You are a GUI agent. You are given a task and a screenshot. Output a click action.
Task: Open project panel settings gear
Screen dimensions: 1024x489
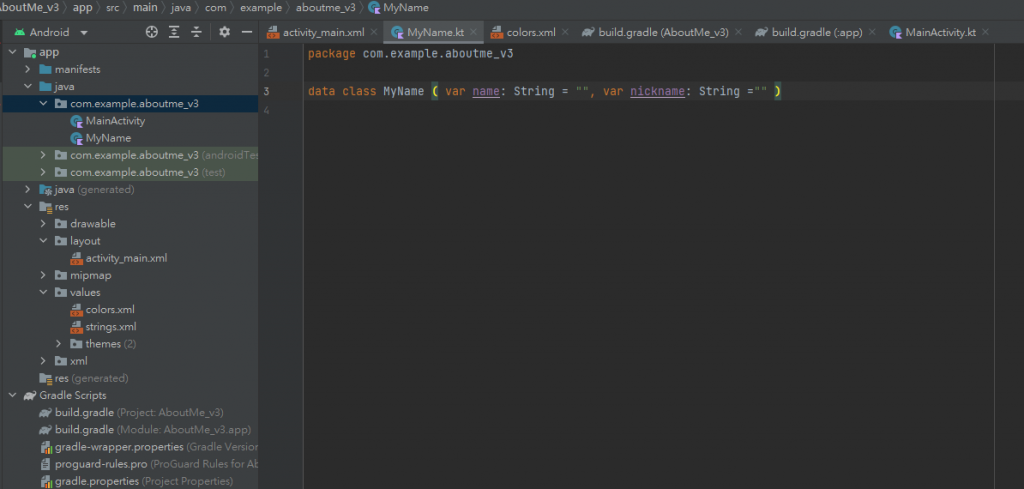pyautogui.click(x=225, y=32)
